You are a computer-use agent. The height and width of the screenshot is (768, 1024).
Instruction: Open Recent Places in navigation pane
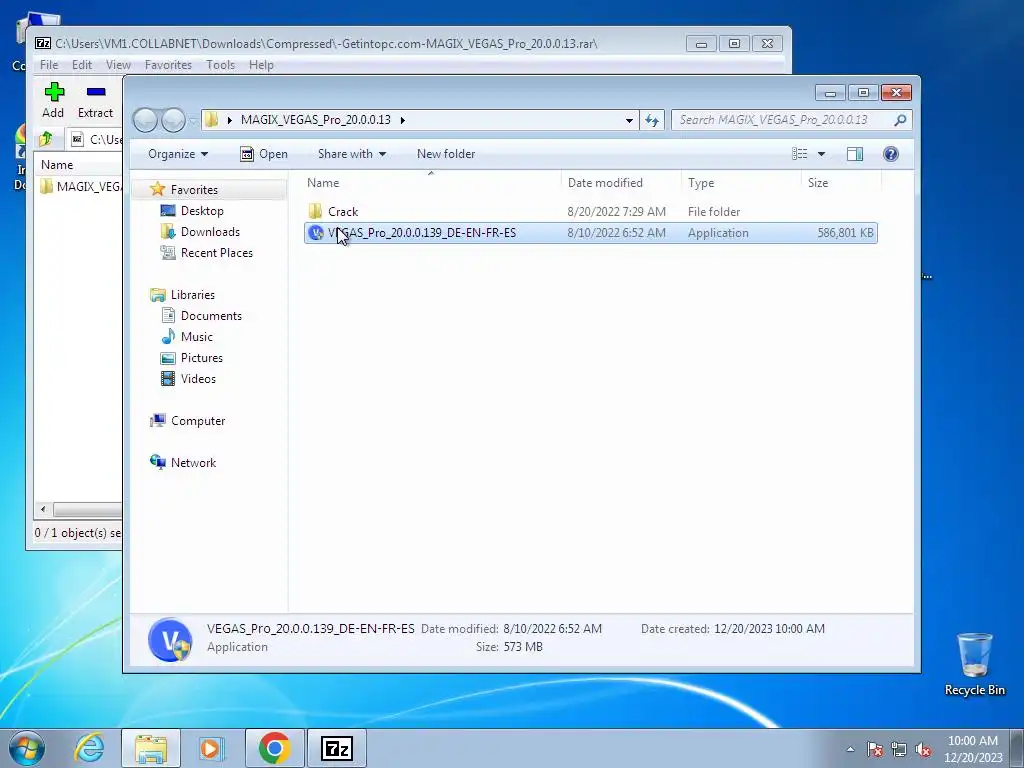216,253
